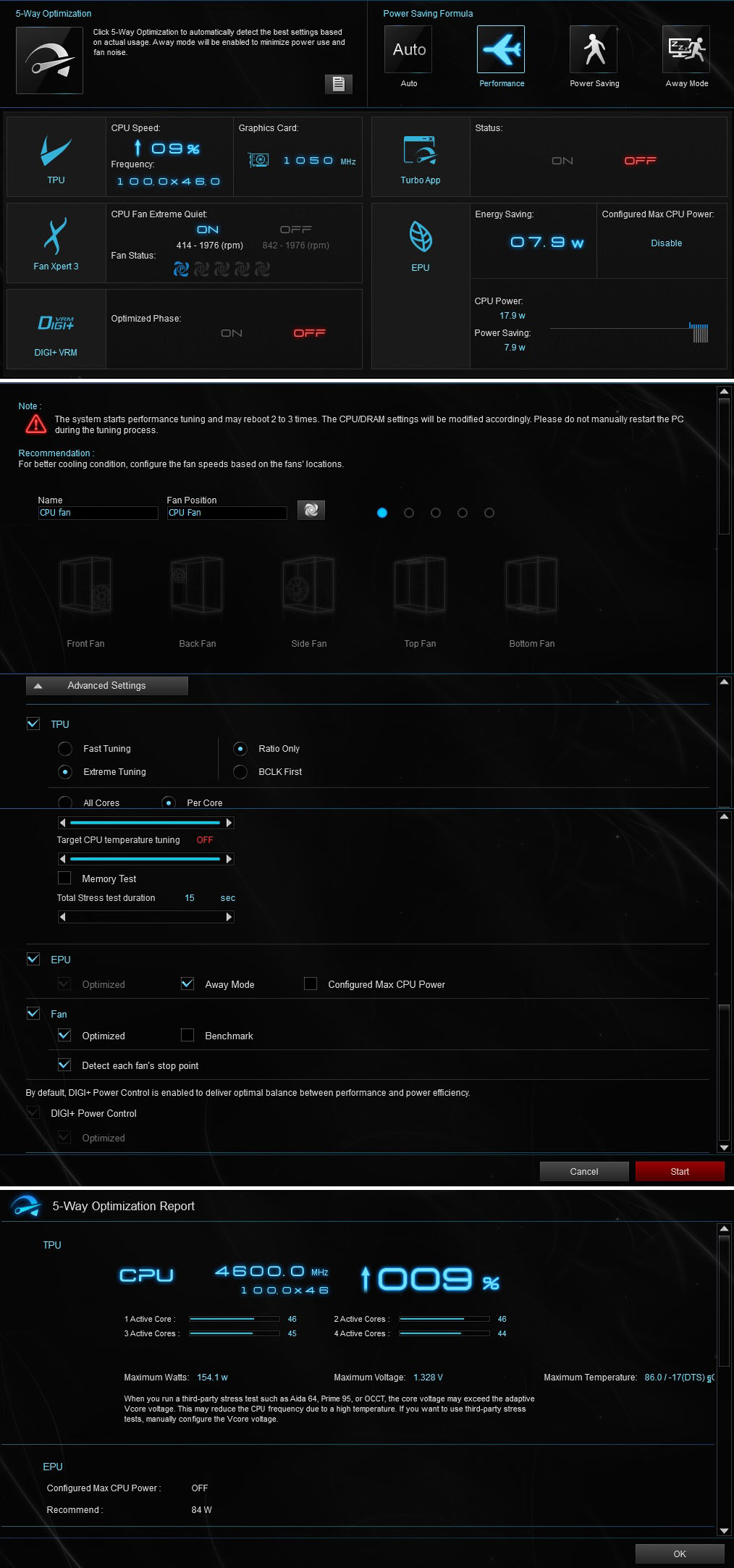The image size is (734, 1568).
Task: Select the second fan page dot
Action: coord(409,513)
